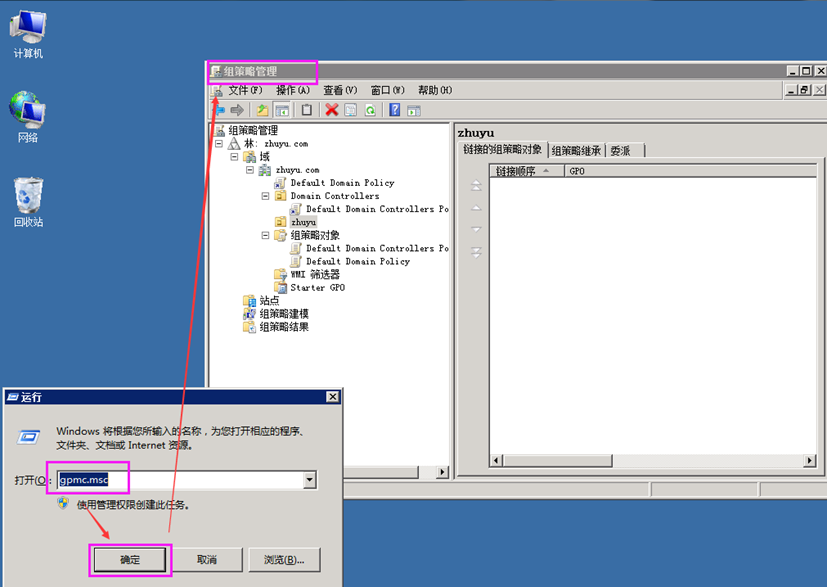Open the 文件(F) menu

tap(245, 90)
